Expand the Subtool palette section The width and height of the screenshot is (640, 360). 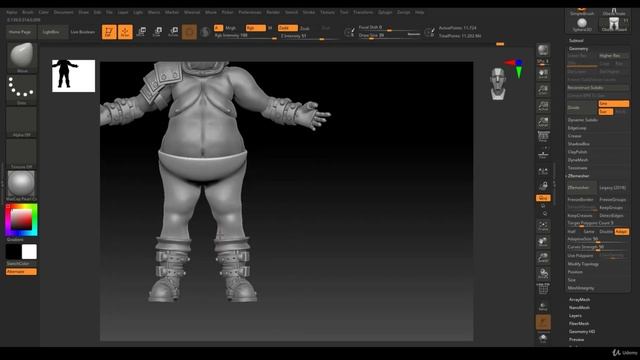coord(576,40)
